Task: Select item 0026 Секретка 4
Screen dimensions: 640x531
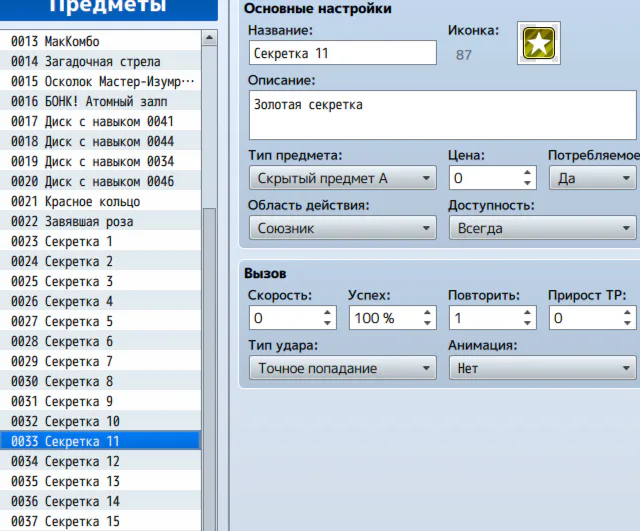Action: (x=100, y=301)
